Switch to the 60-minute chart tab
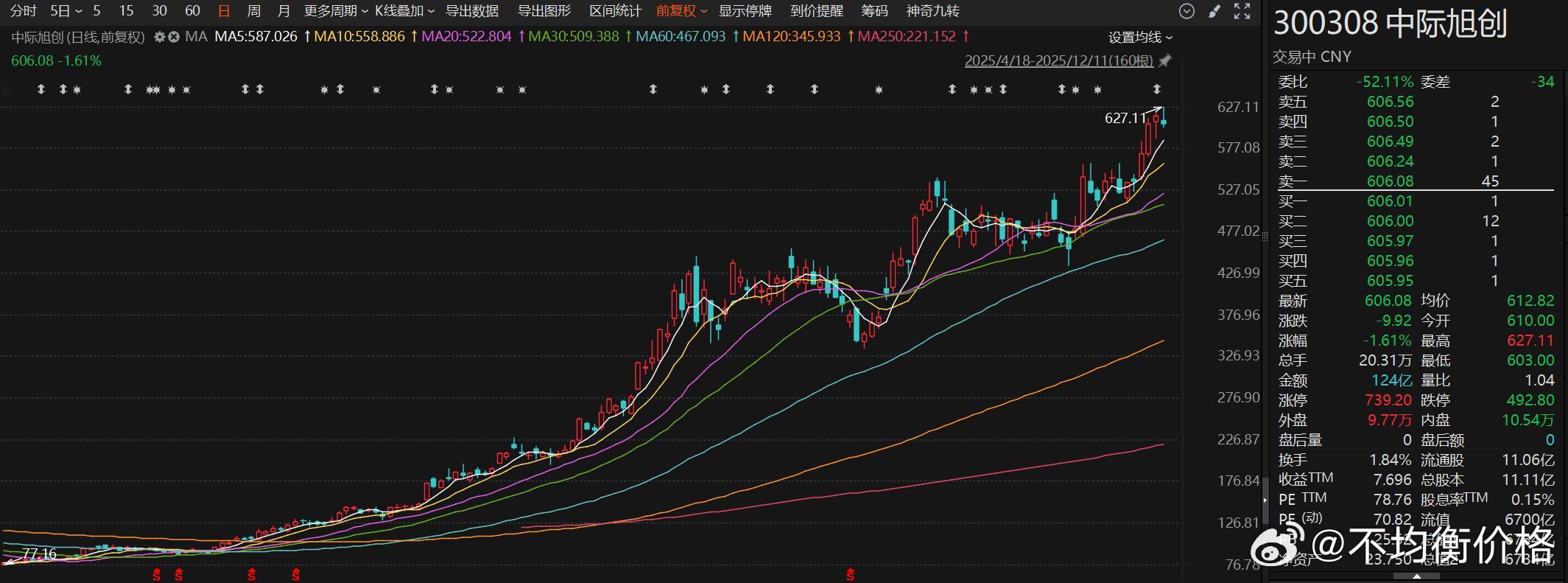Image resolution: width=1568 pixels, height=583 pixels. [192, 11]
